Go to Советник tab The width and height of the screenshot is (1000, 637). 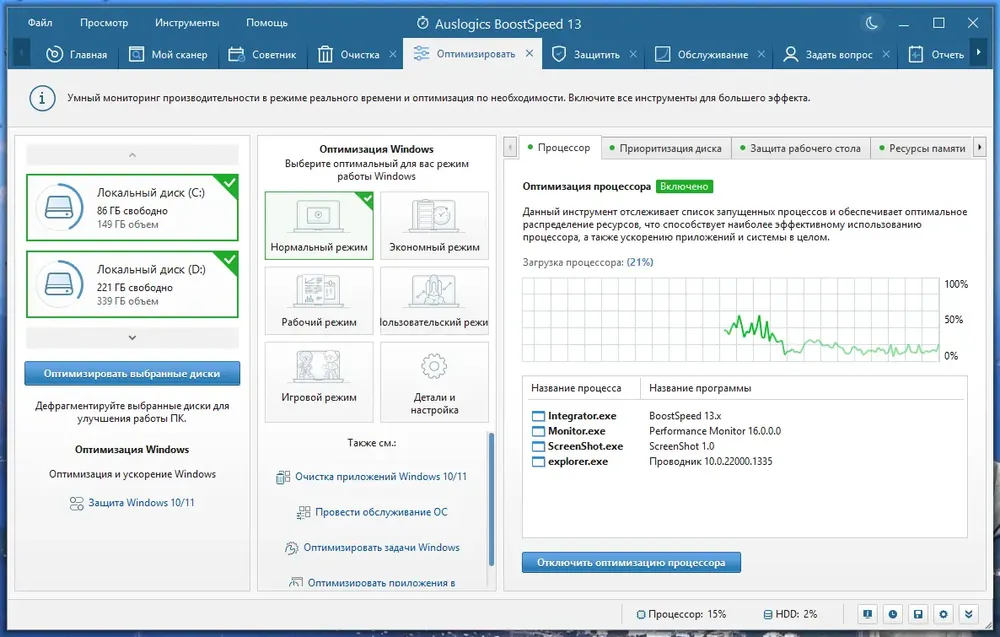(x=262, y=55)
